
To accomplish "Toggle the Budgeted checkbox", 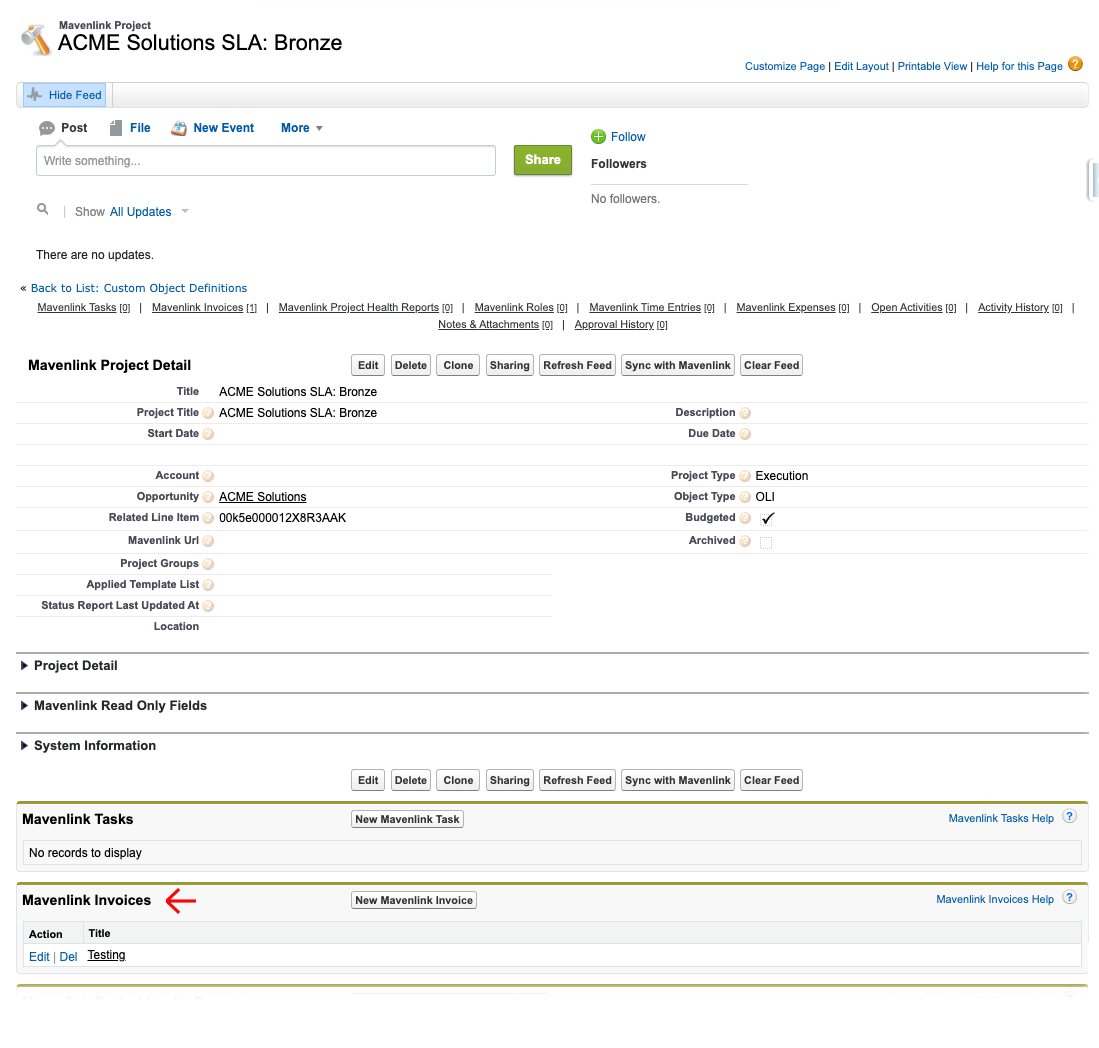I will (767, 519).
